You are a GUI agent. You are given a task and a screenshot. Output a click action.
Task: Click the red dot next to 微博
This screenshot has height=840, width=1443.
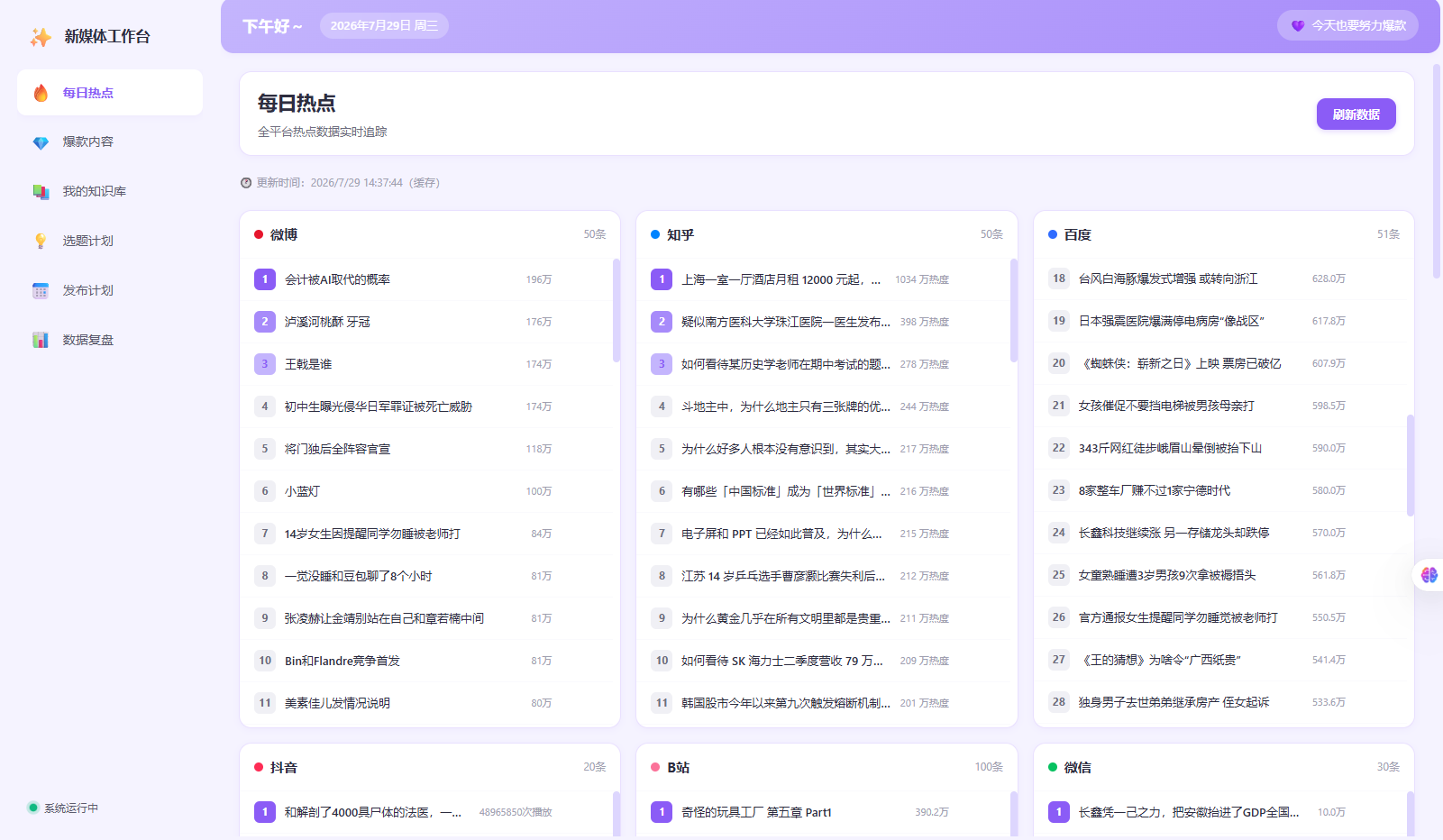pos(259,234)
